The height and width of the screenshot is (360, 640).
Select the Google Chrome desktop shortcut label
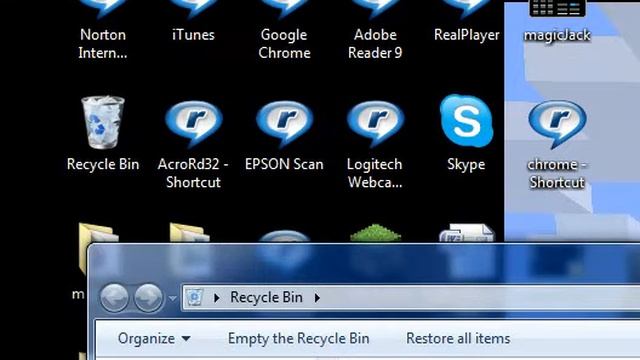pyautogui.click(x=284, y=44)
